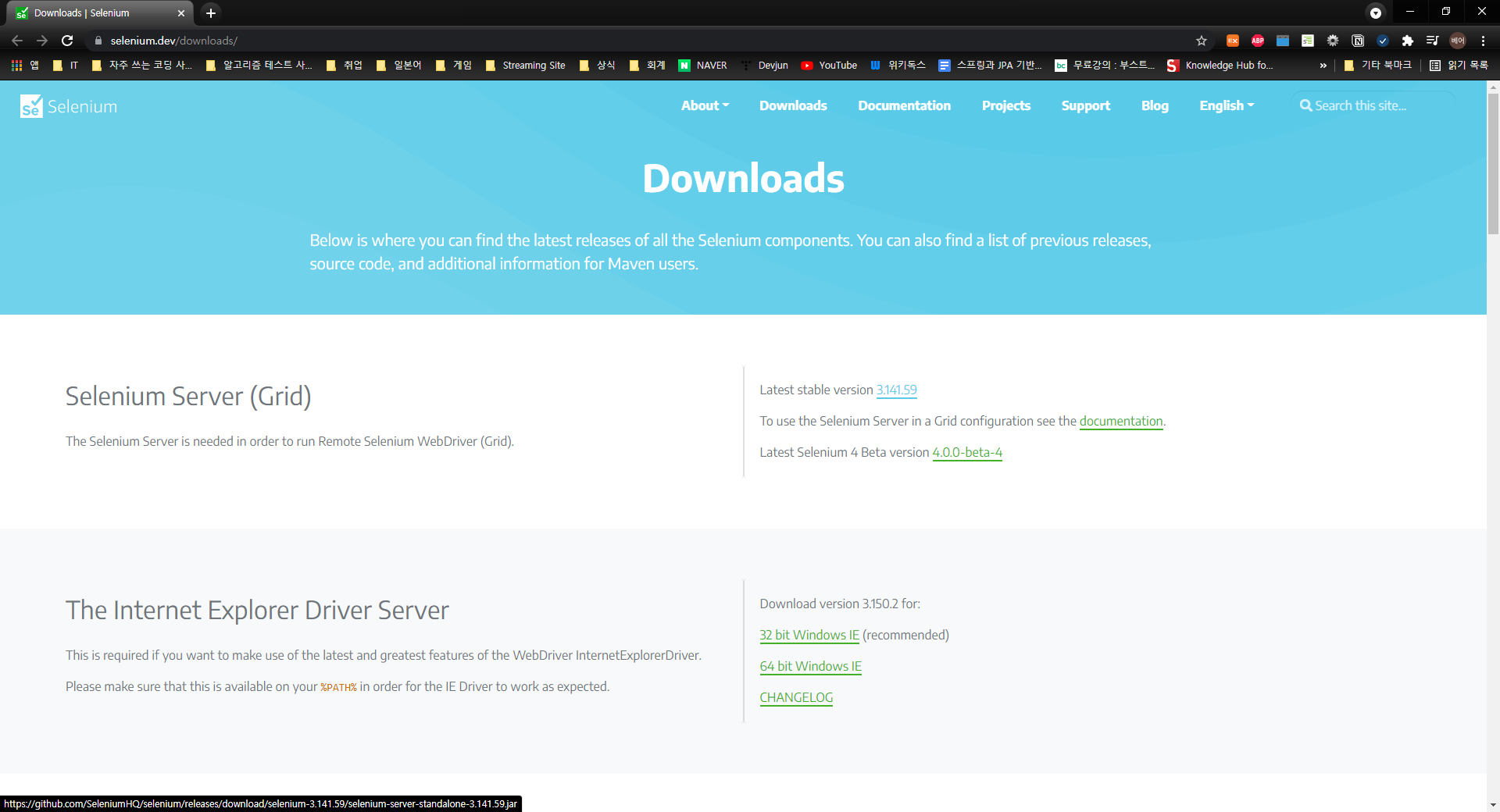This screenshot has height=812, width=1500.
Task: Open the 회계 bookmark folder
Action: (x=648, y=66)
